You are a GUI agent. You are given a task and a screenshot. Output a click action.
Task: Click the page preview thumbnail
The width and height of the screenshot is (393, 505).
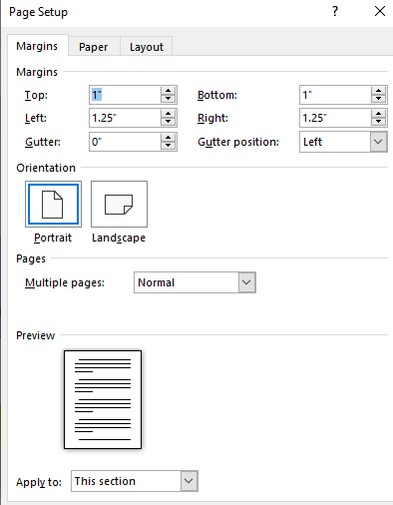(x=103, y=399)
